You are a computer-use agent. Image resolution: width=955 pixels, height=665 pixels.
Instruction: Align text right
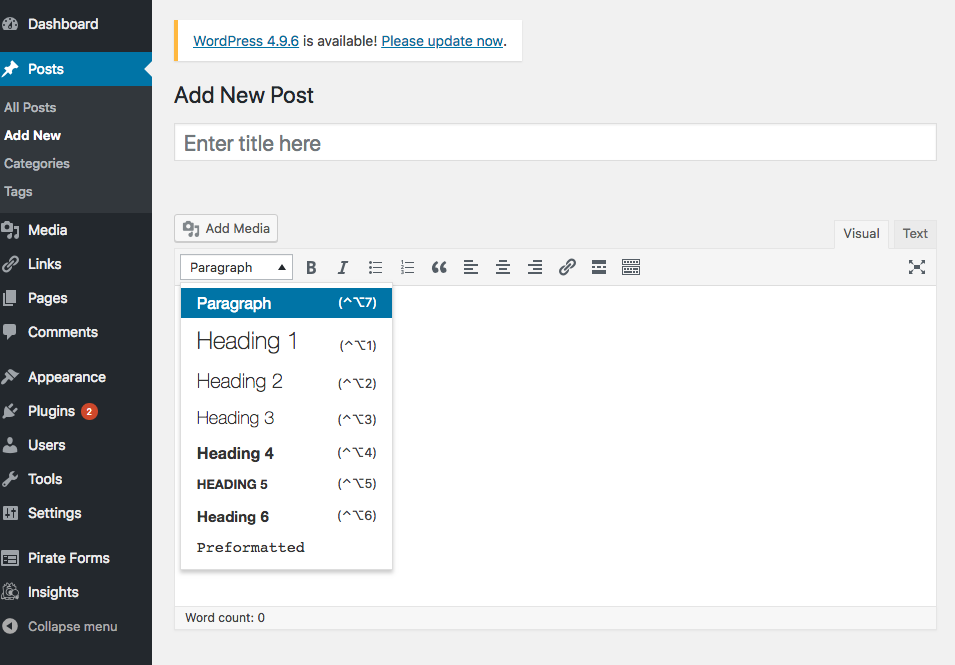pyautogui.click(x=535, y=267)
